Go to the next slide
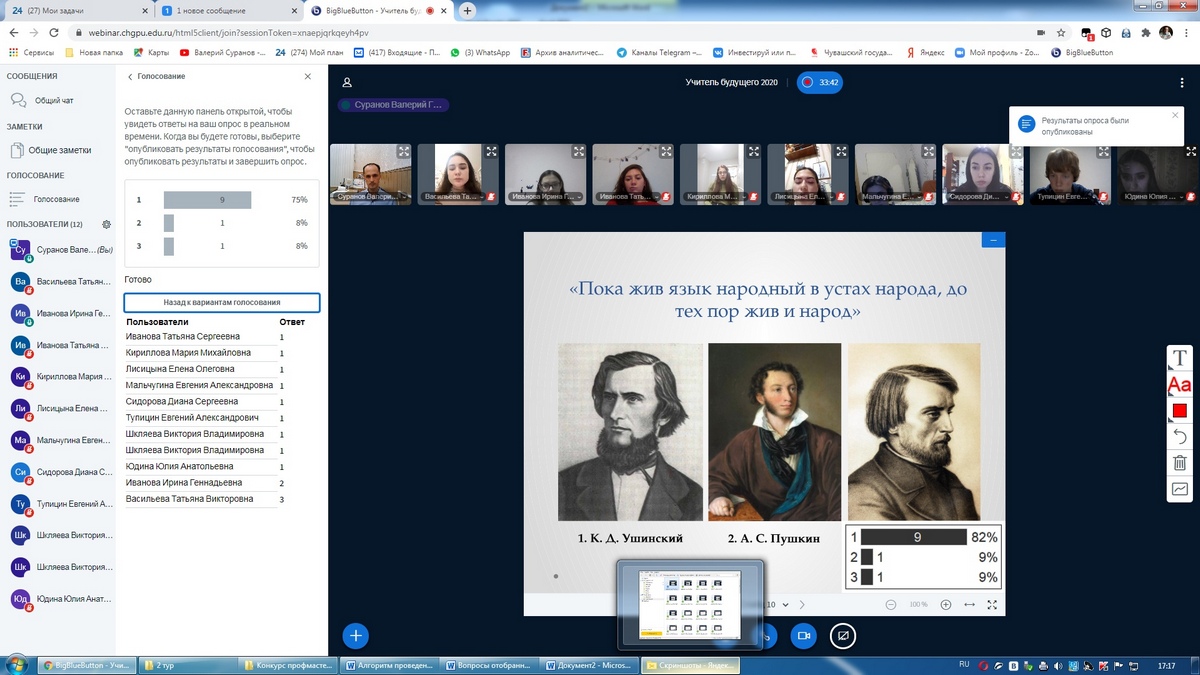Image resolution: width=1200 pixels, height=675 pixels. pyautogui.click(x=802, y=605)
